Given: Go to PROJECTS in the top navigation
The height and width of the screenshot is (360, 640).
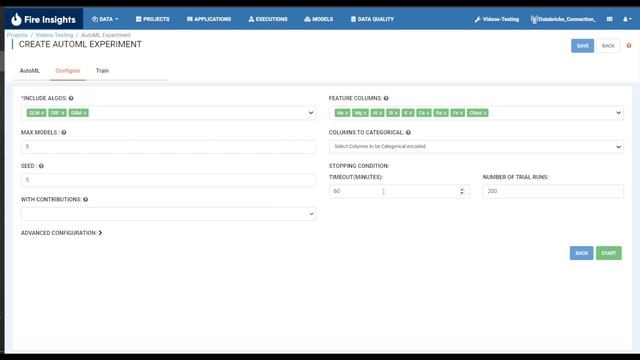Looking at the screenshot, I should coord(153,19).
